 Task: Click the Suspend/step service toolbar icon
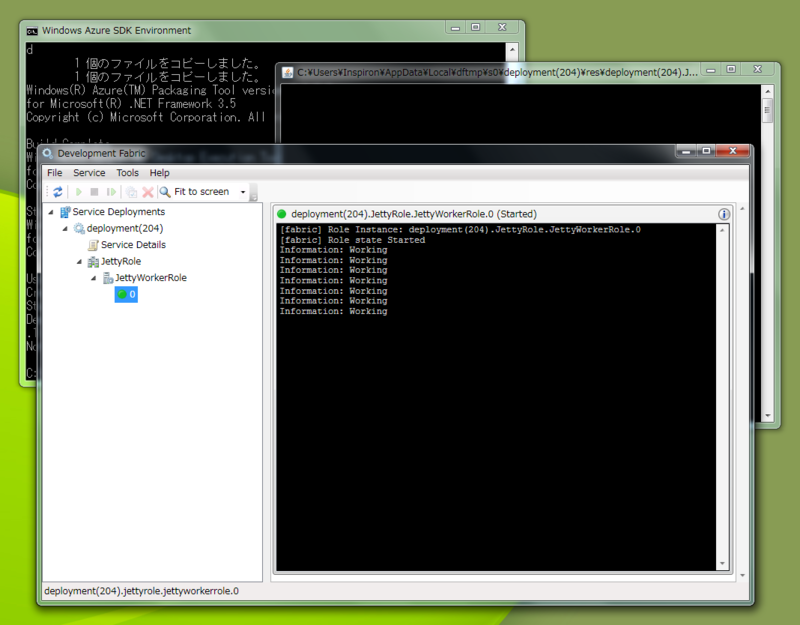point(111,192)
